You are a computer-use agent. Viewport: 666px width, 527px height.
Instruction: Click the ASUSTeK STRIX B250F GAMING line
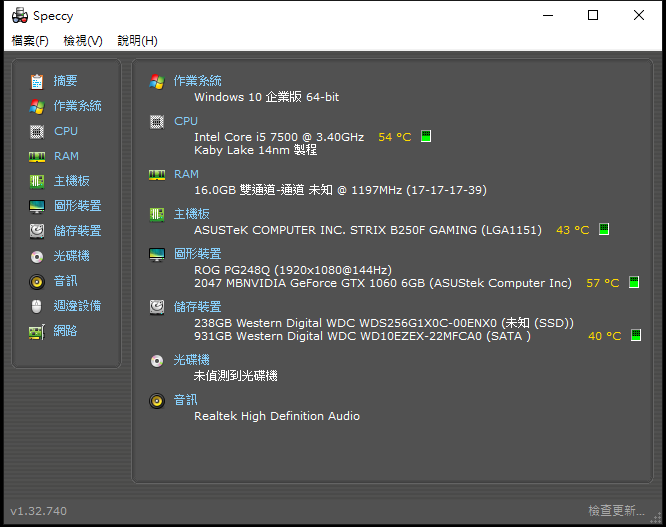click(368, 230)
